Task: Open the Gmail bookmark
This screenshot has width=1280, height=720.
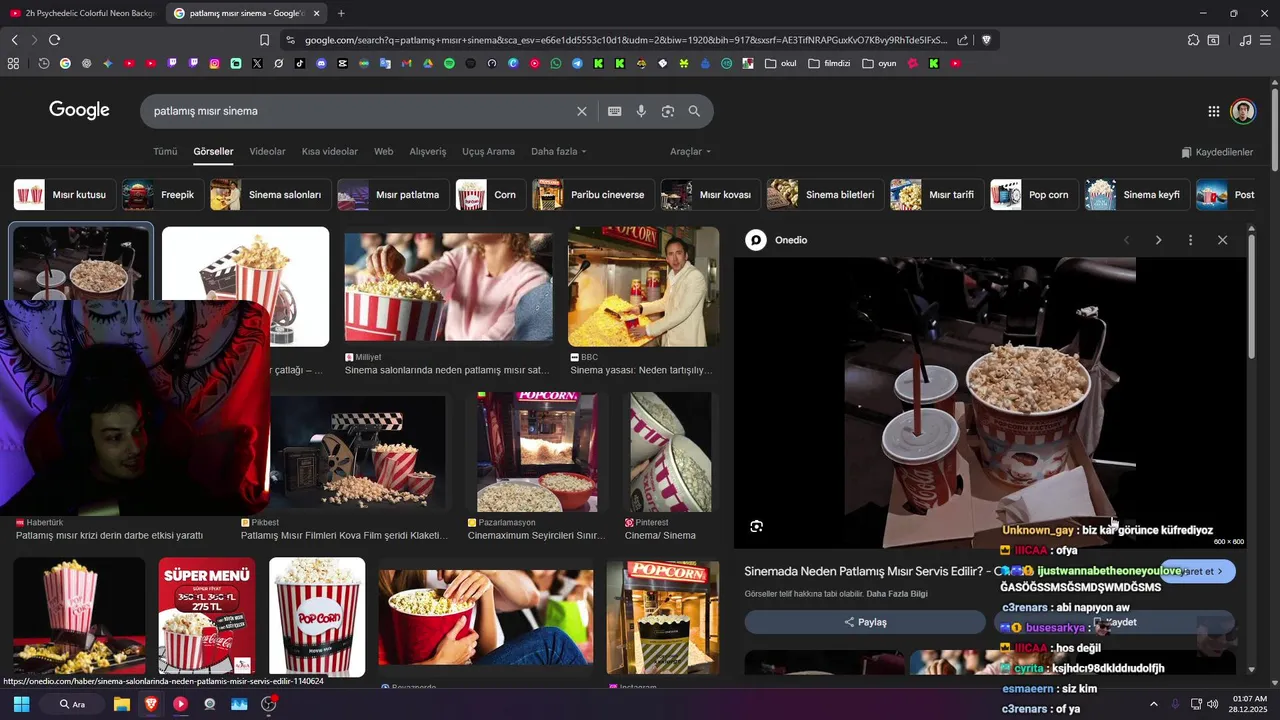Action: tap(406, 63)
